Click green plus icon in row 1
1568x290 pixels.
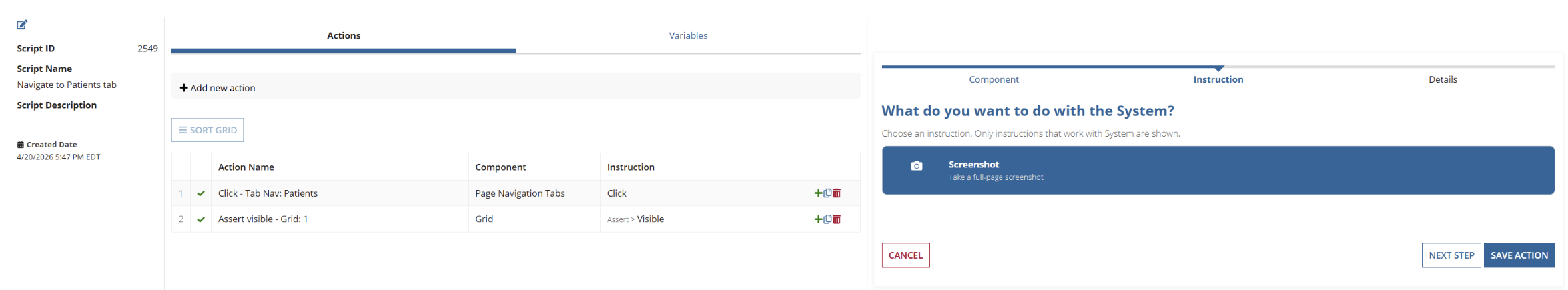[x=818, y=193]
